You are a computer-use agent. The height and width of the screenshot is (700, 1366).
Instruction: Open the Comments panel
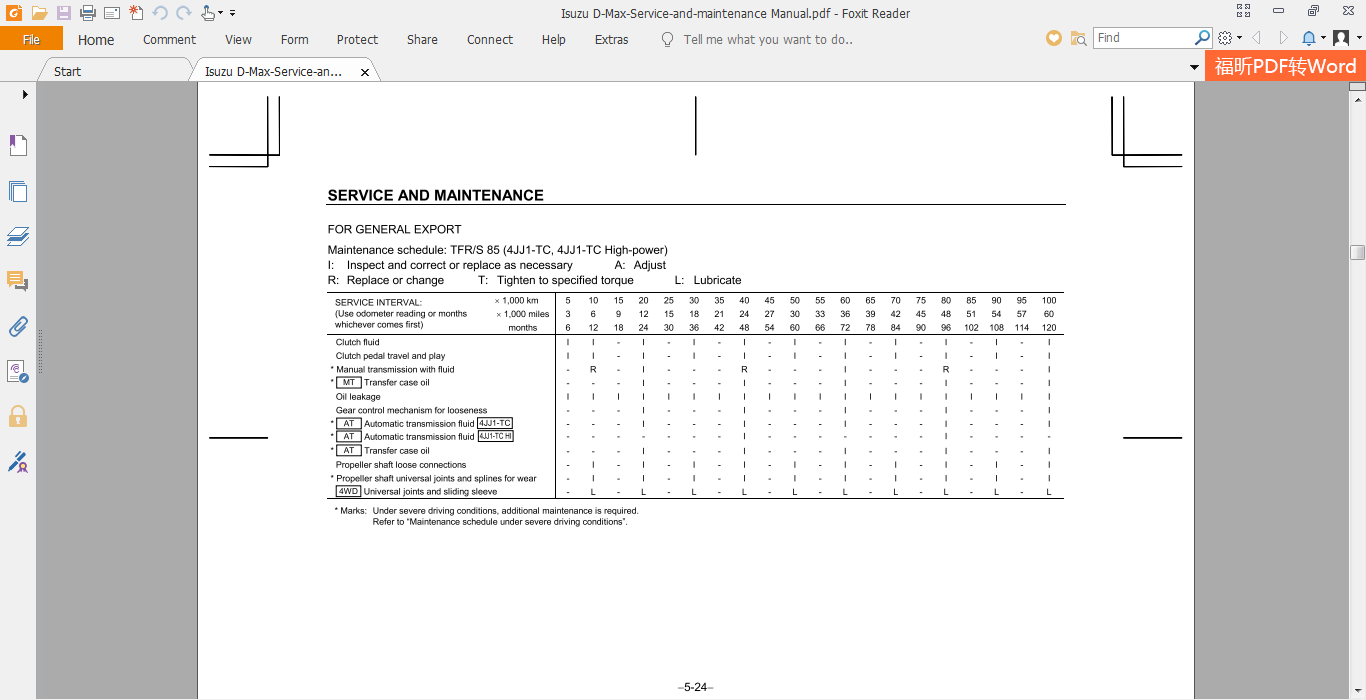pos(18,281)
